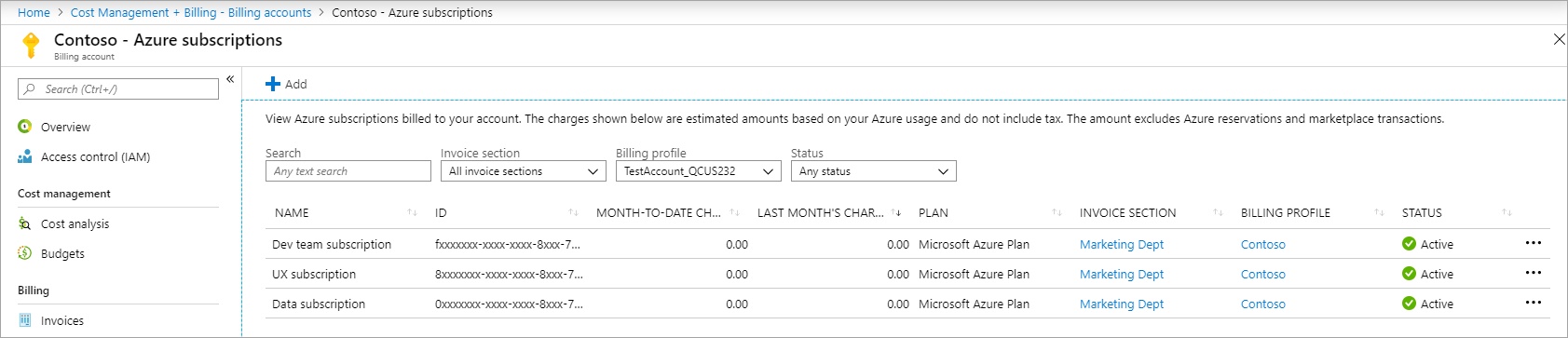Open more options for Dev team subscription
This screenshot has height=338, width=1568.
coord(1533,243)
